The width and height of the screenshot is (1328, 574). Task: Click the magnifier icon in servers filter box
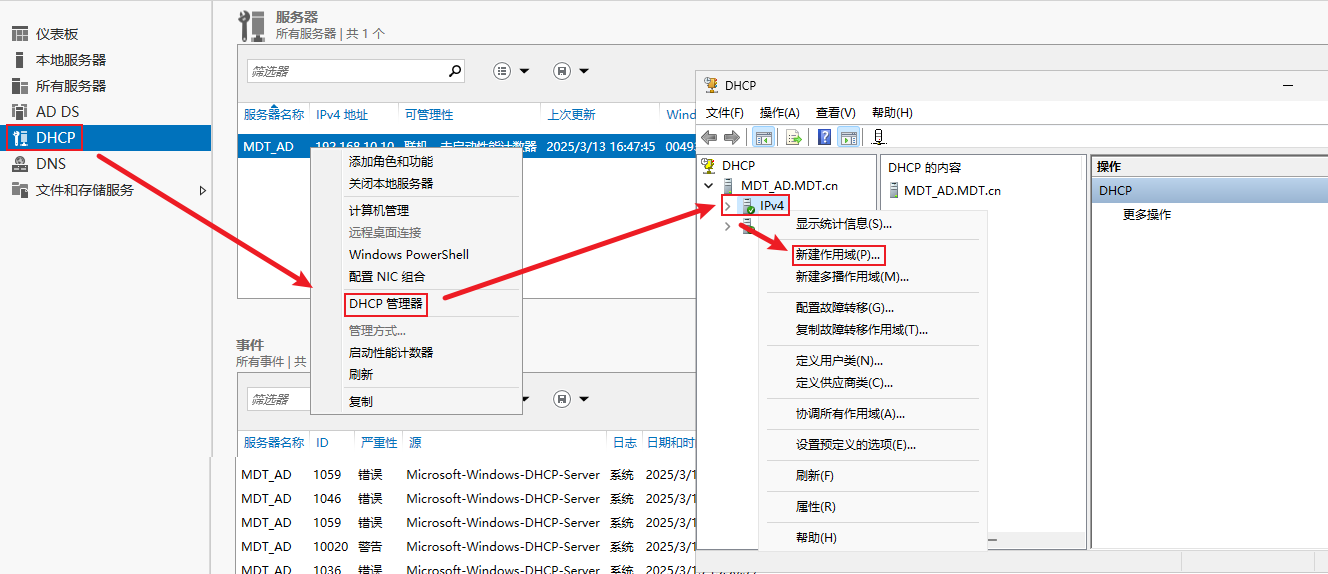coord(455,71)
